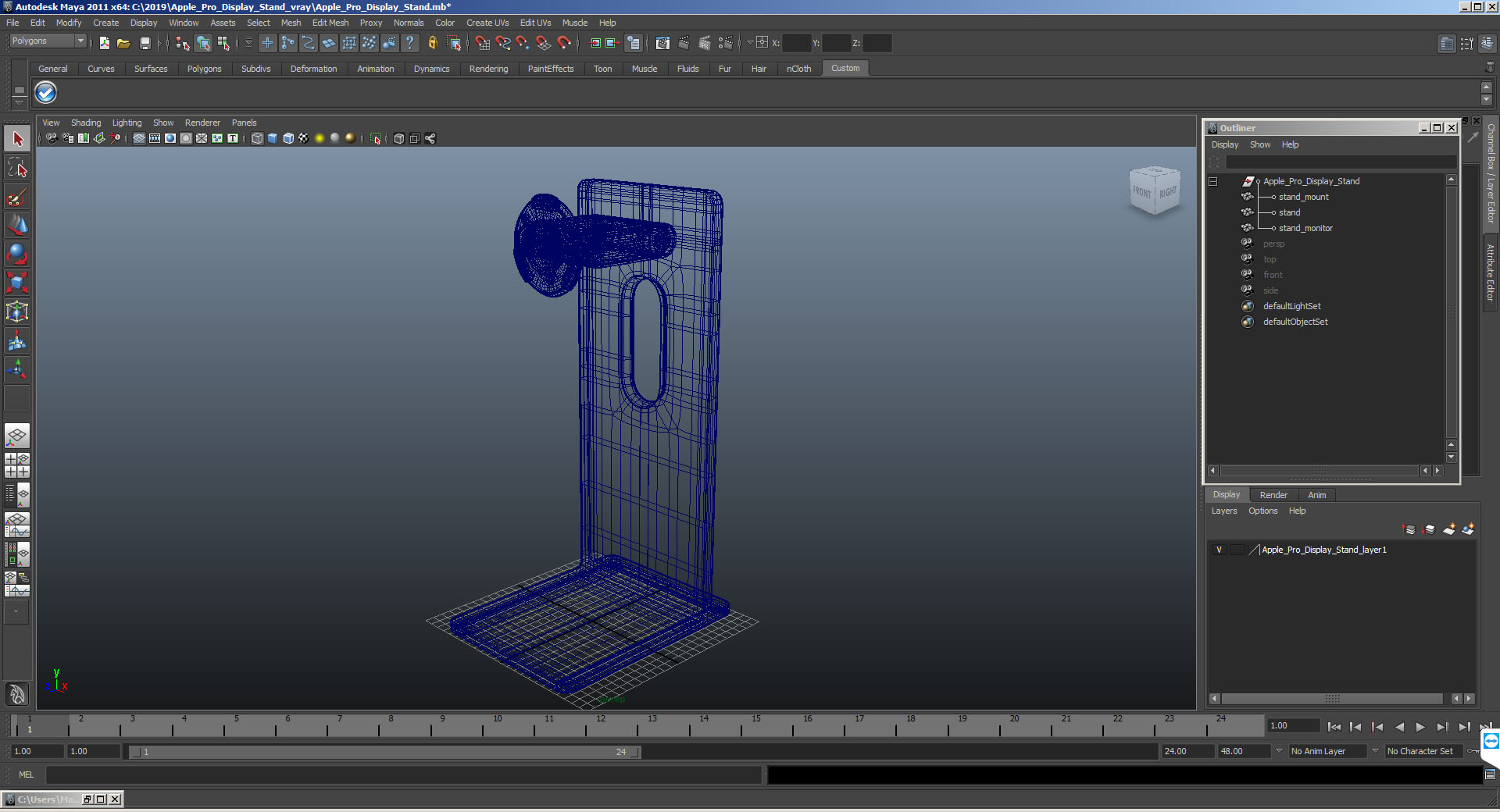Click the blue checkmark shelf button
Screen dimensions: 1500x812
coord(46,93)
